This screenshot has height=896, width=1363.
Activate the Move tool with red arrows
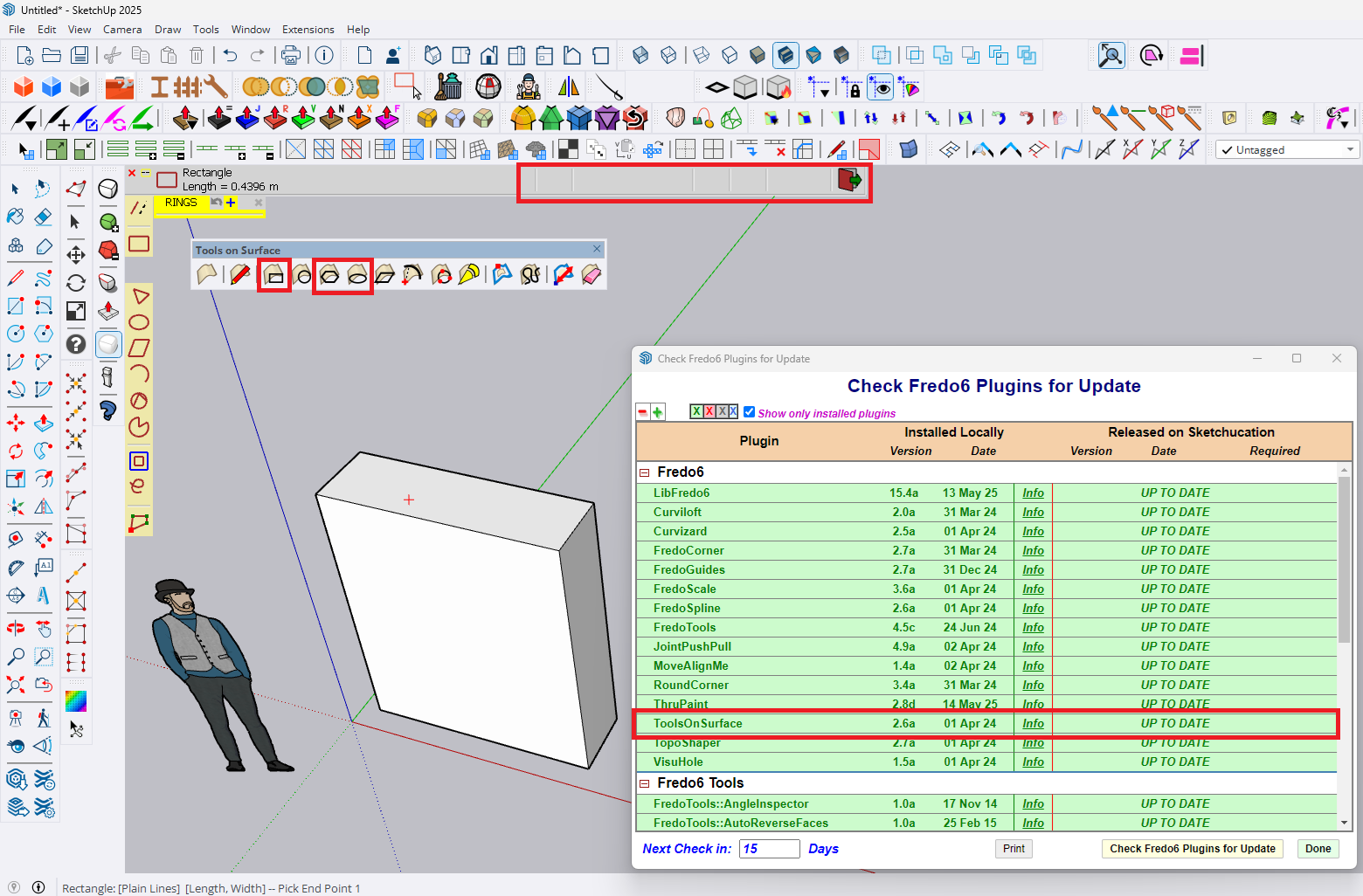16,423
